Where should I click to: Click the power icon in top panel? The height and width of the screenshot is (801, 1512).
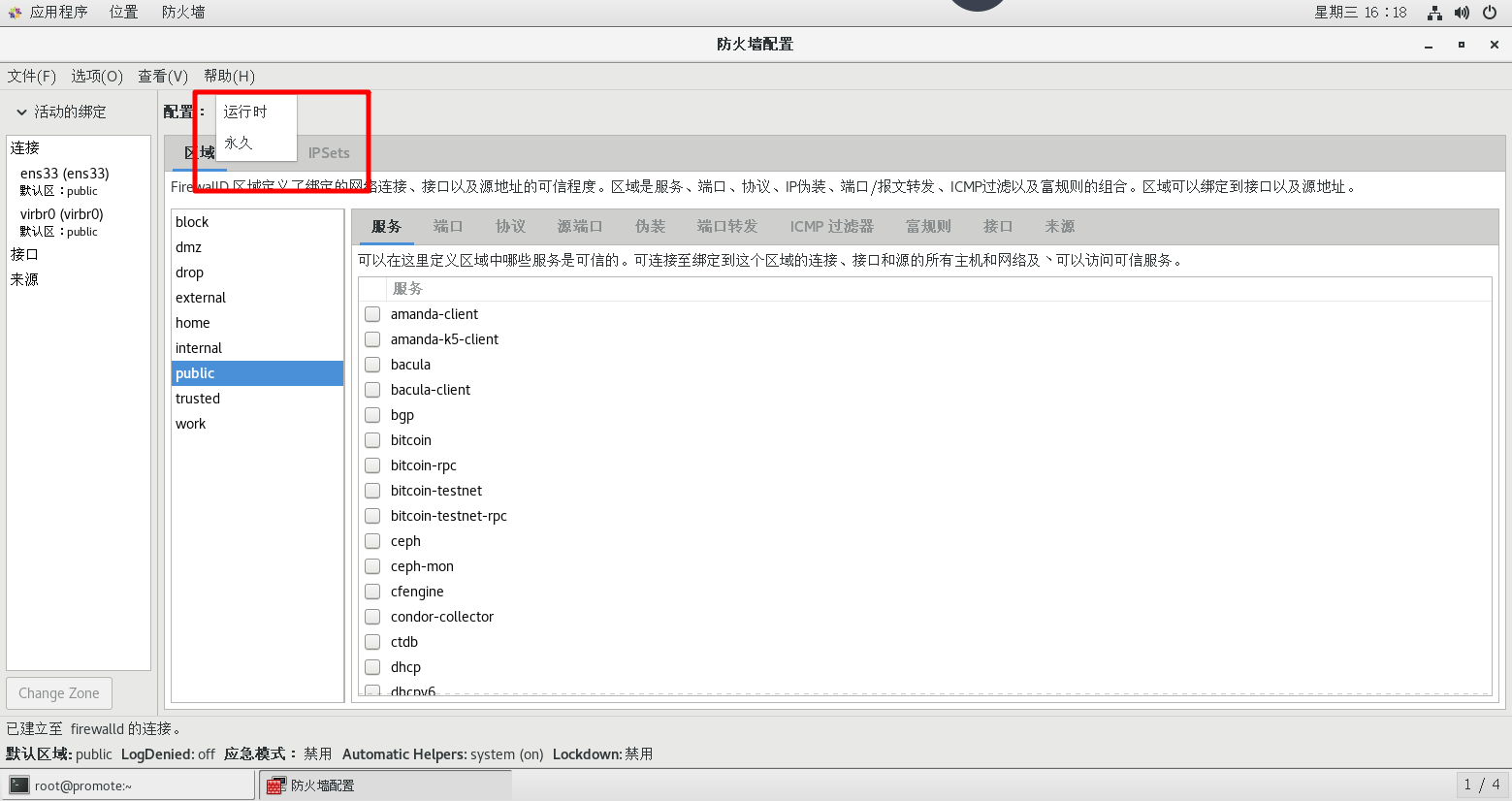pyautogui.click(x=1488, y=13)
